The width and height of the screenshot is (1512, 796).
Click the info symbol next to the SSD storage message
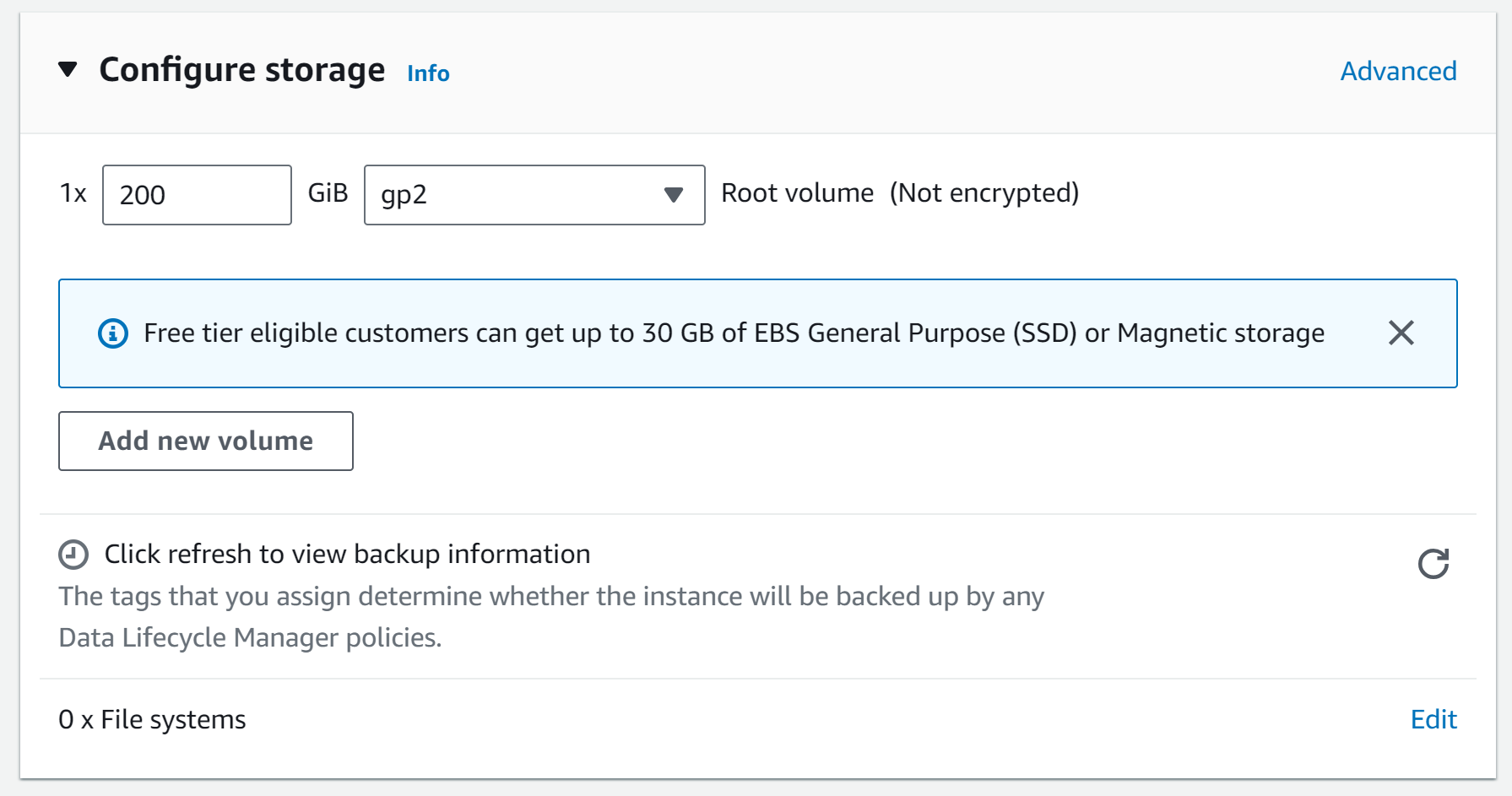pos(112,333)
